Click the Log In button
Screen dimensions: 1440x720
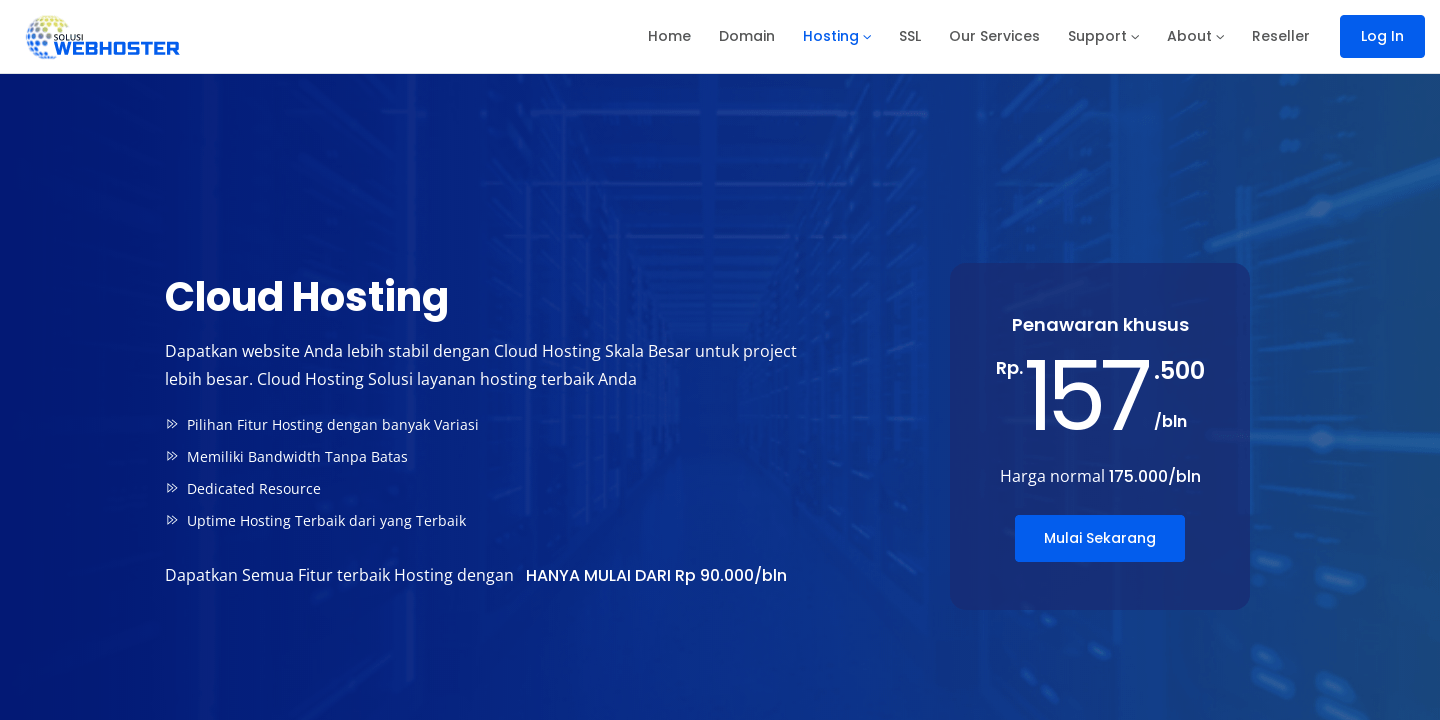(1382, 36)
